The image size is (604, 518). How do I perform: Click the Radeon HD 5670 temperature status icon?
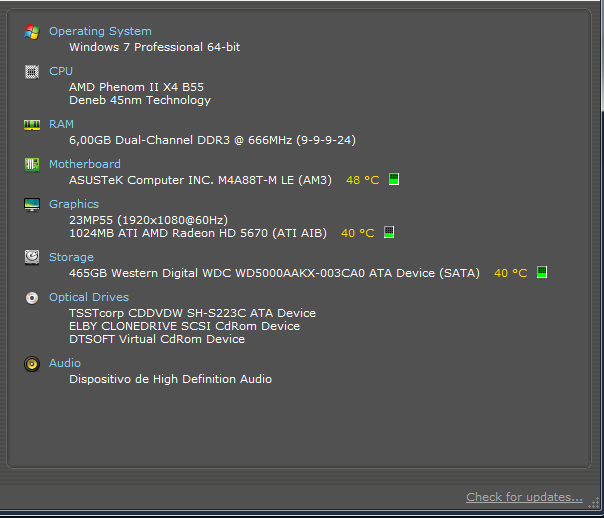pos(389,232)
